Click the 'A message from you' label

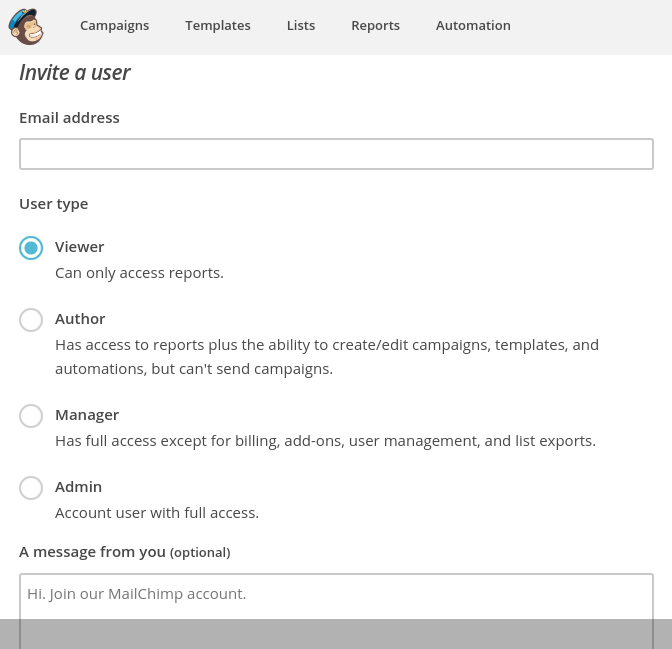coord(124,552)
